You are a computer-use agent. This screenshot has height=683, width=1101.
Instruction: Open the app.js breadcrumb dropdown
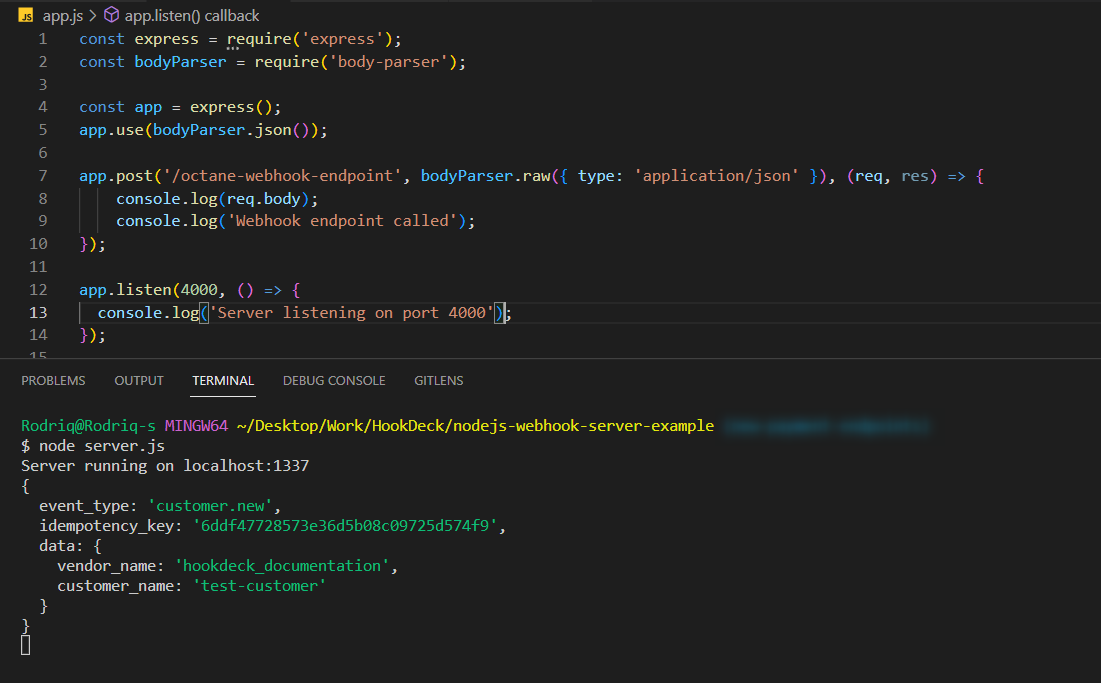[60, 15]
